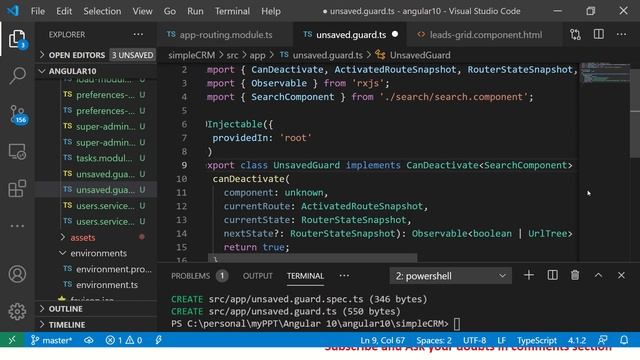Viewport: 640px width, 360px height.
Task: Open Source Control view with 156 badge
Action: [18, 114]
